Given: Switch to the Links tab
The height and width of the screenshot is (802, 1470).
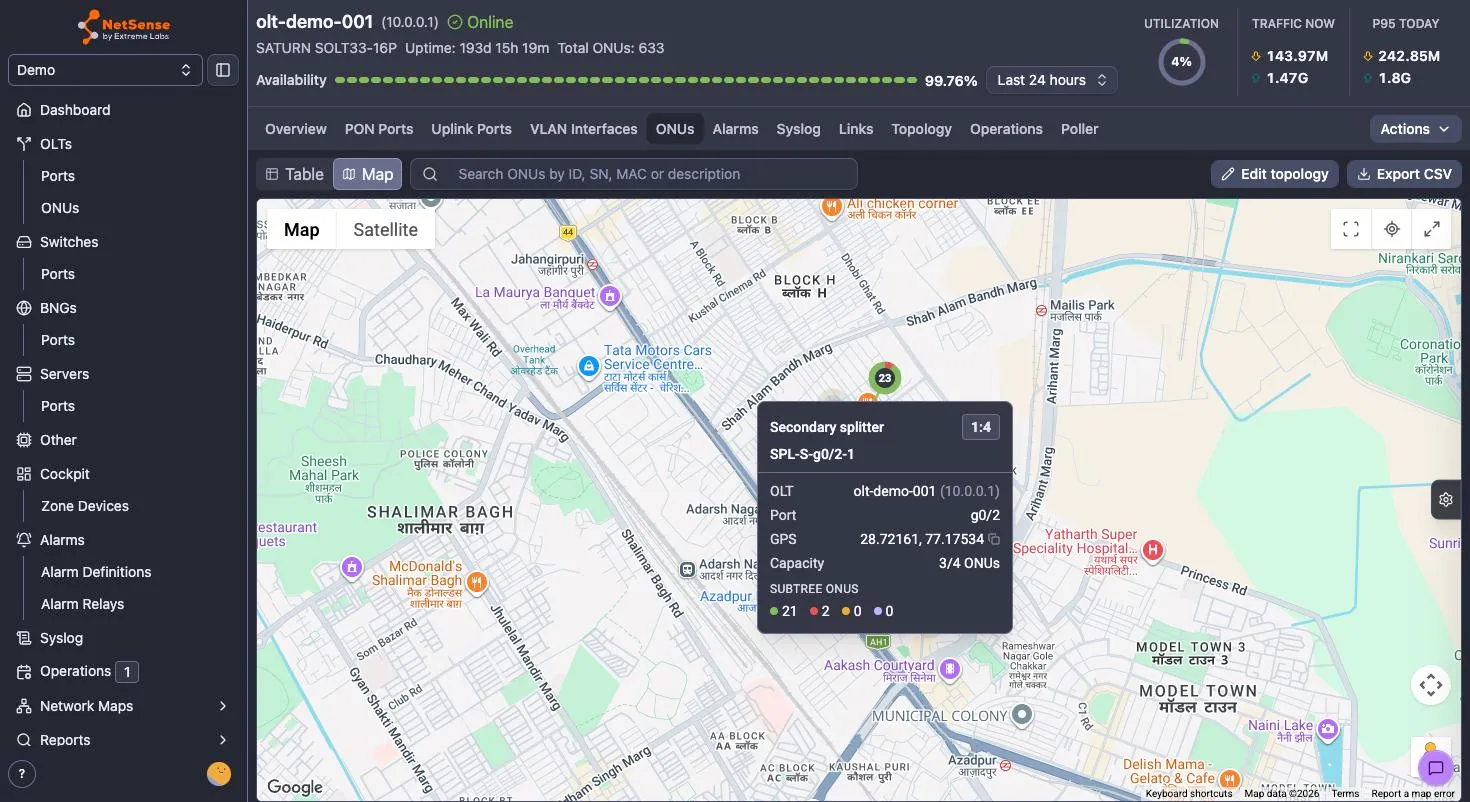Looking at the screenshot, I should [x=856, y=129].
